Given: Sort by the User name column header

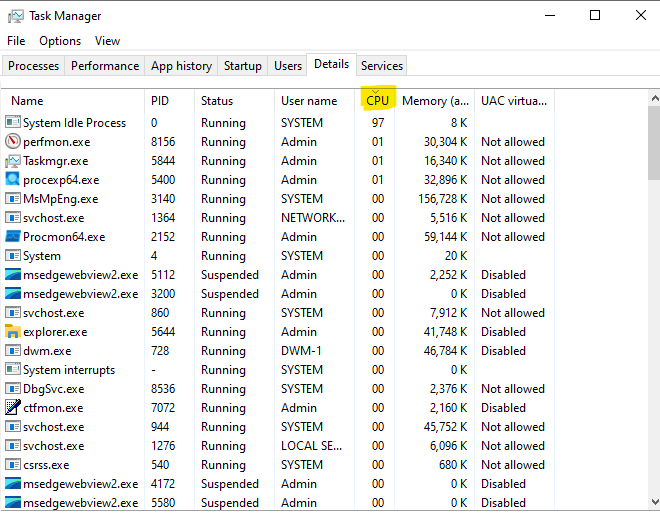Looking at the screenshot, I should coord(314,101).
